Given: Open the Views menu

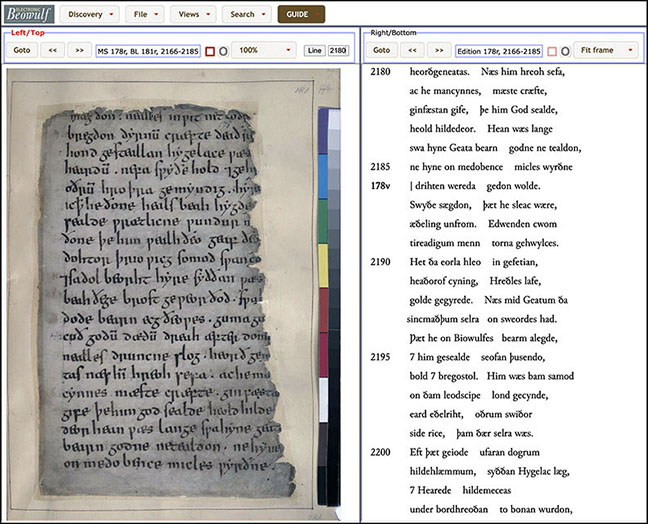Looking at the screenshot, I should 193,14.
